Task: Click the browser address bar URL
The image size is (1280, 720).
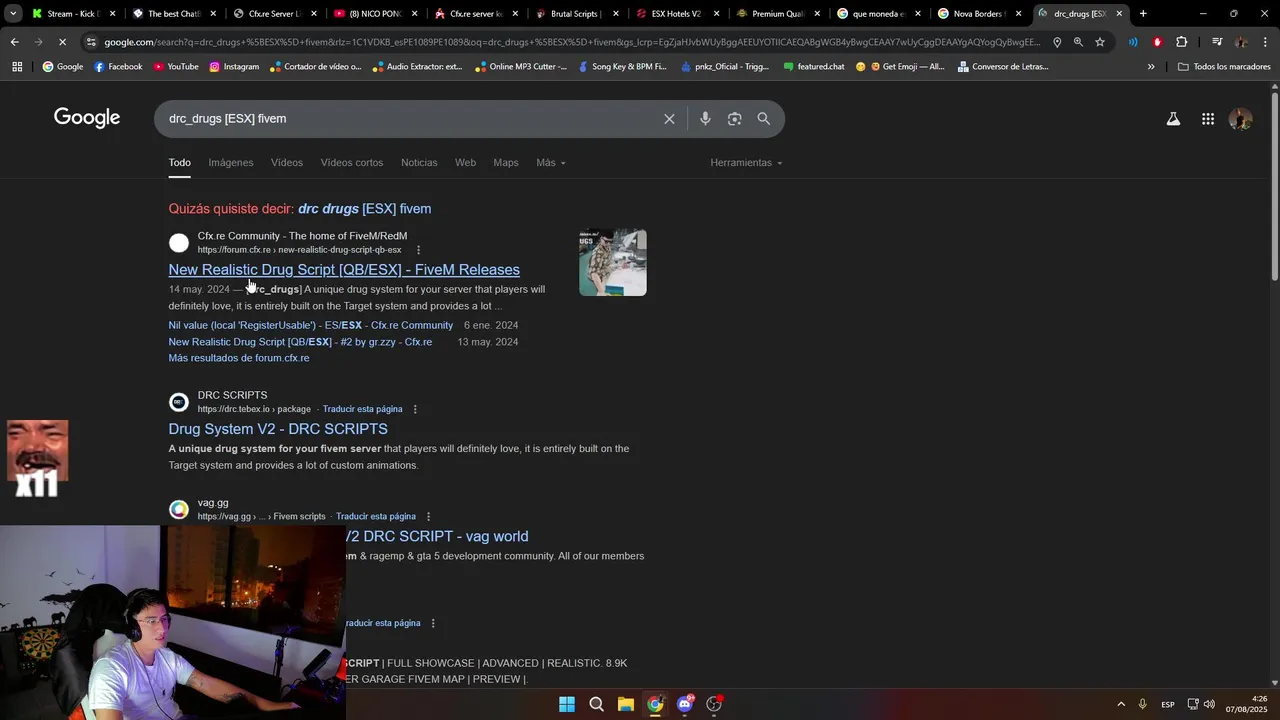Action: point(572,42)
